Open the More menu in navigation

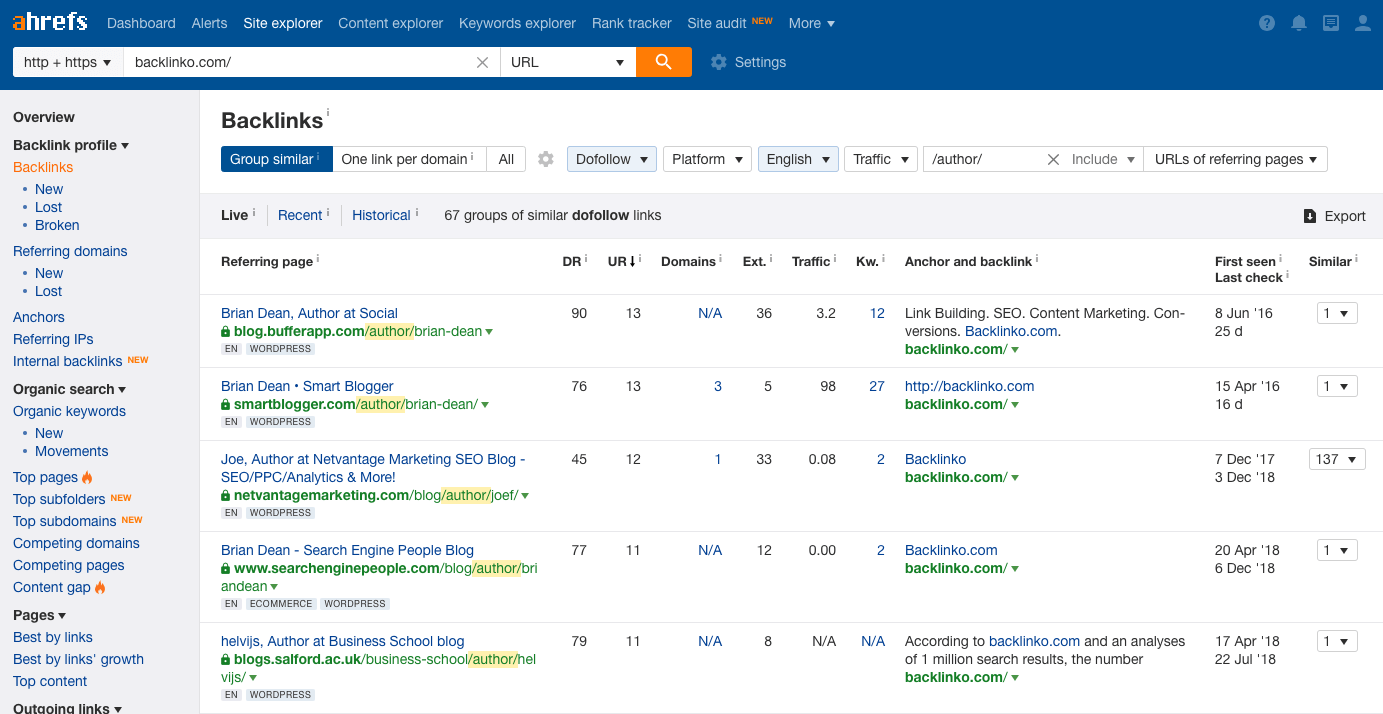pyautogui.click(x=812, y=23)
